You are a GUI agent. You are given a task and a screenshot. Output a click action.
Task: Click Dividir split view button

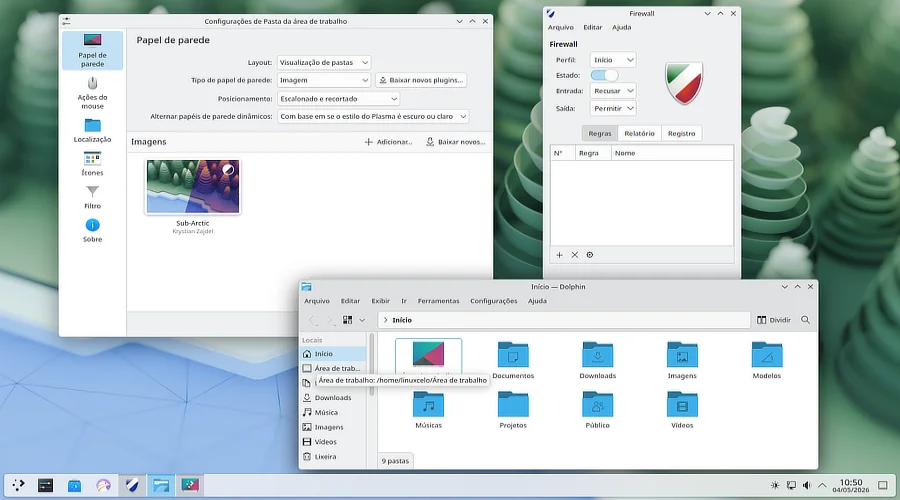pyautogui.click(x=774, y=320)
